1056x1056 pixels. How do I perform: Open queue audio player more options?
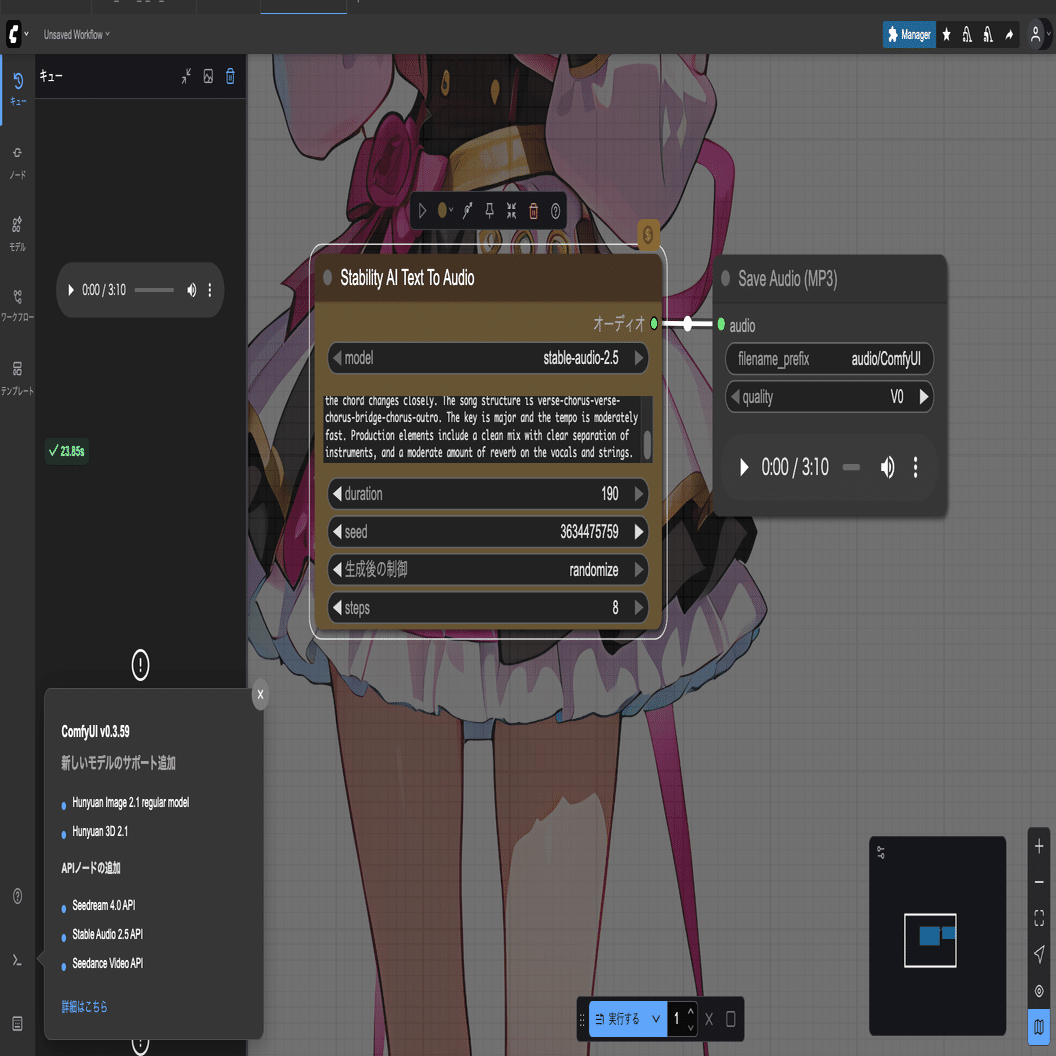210,290
